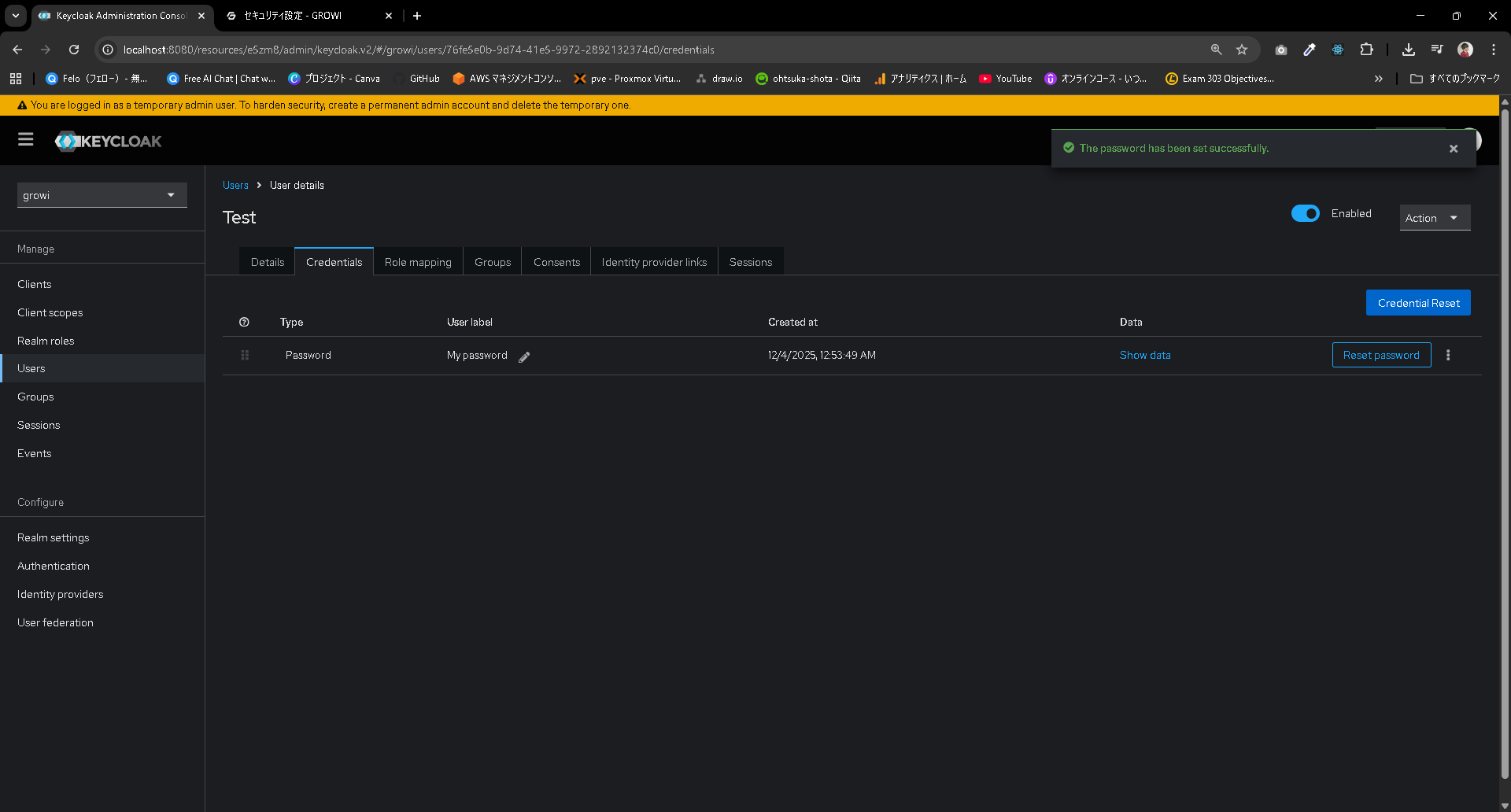Open the Role mapping tab

[x=418, y=262]
